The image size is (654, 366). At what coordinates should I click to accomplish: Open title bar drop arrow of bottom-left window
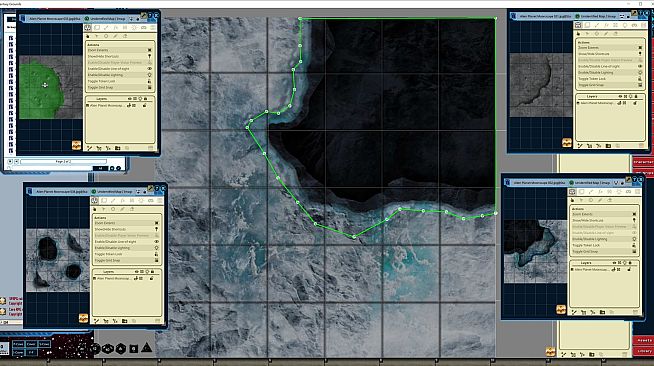pyautogui.click(x=138, y=192)
